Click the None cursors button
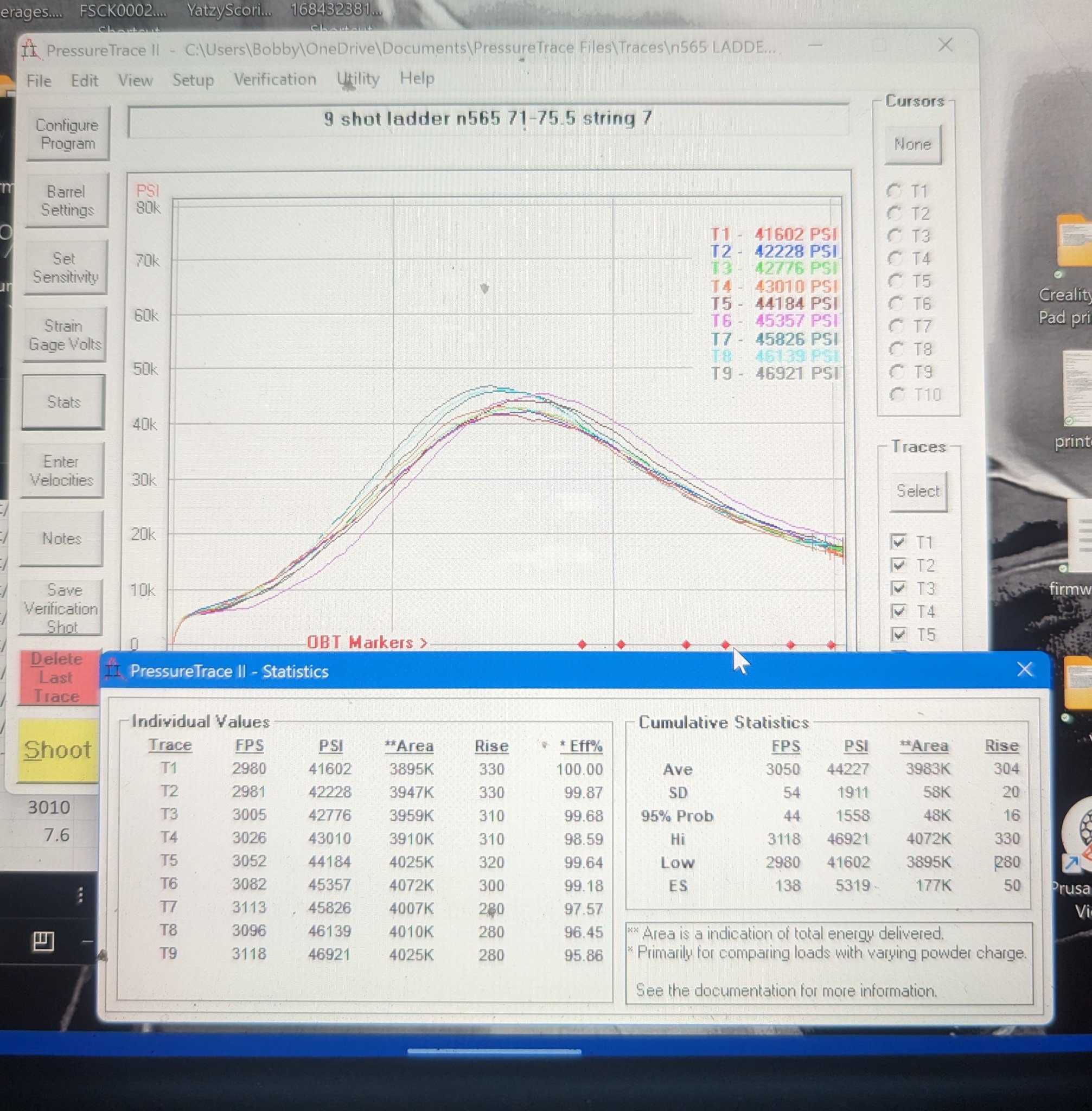The height and width of the screenshot is (1111, 1092). coord(912,144)
